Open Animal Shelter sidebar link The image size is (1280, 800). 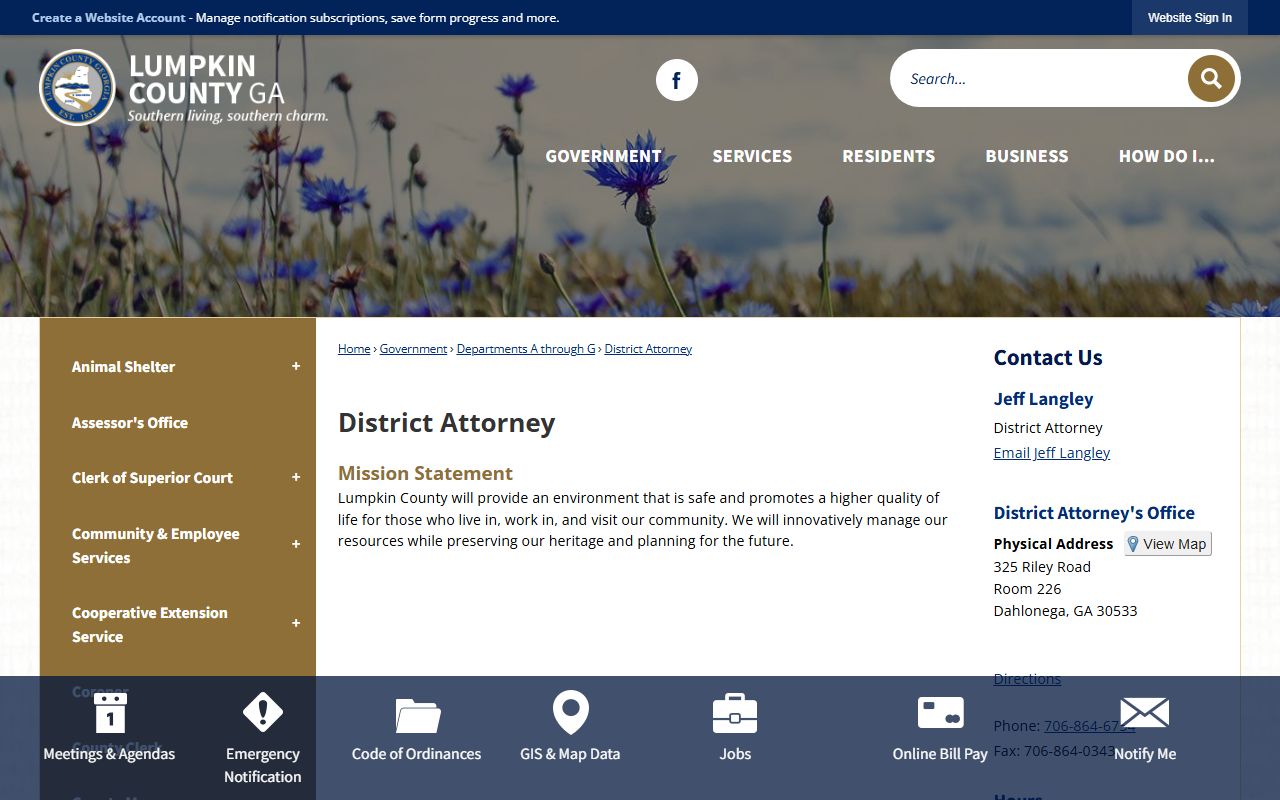123,367
